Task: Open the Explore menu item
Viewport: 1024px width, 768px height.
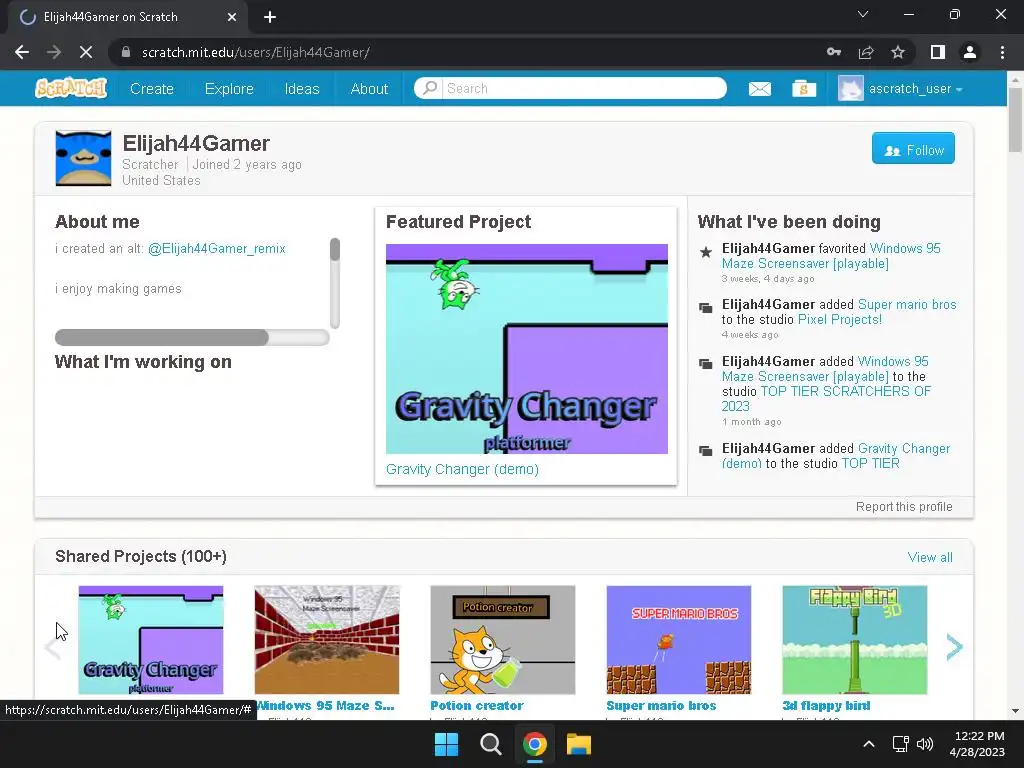Action: (x=229, y=89)
